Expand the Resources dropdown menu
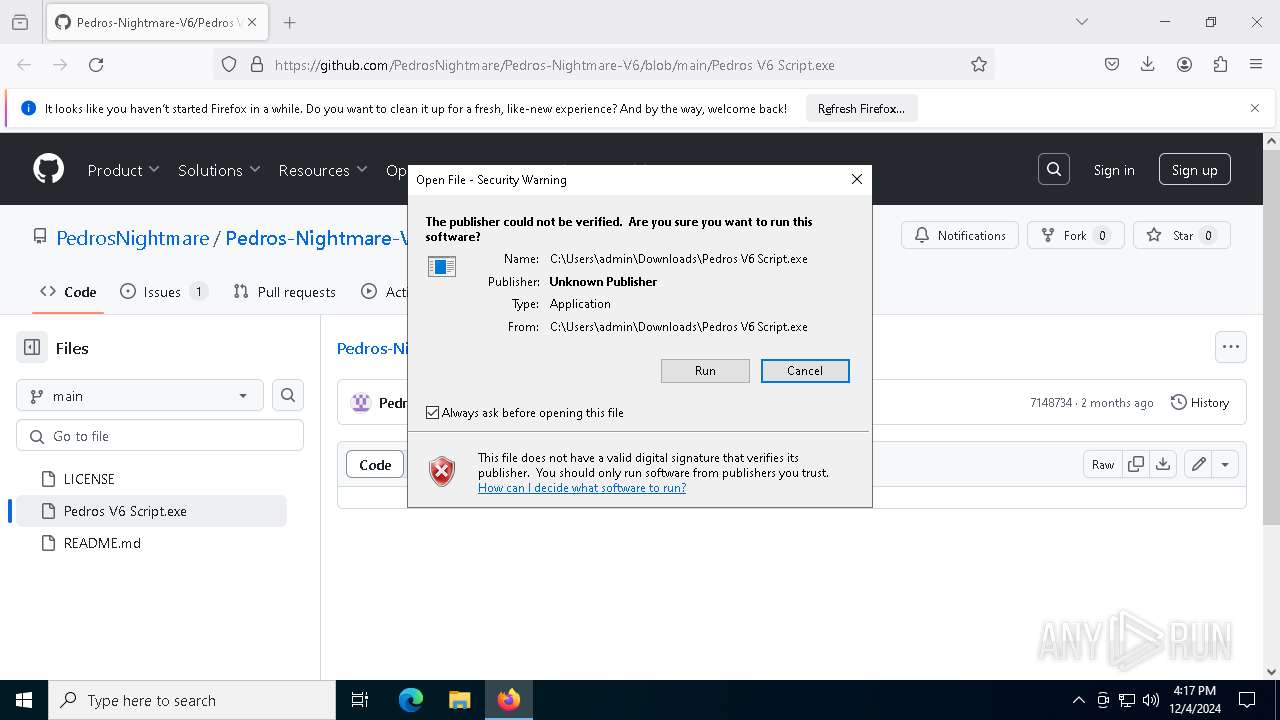This screenshot has height=720, width=1280. click(x=323, y=170)
